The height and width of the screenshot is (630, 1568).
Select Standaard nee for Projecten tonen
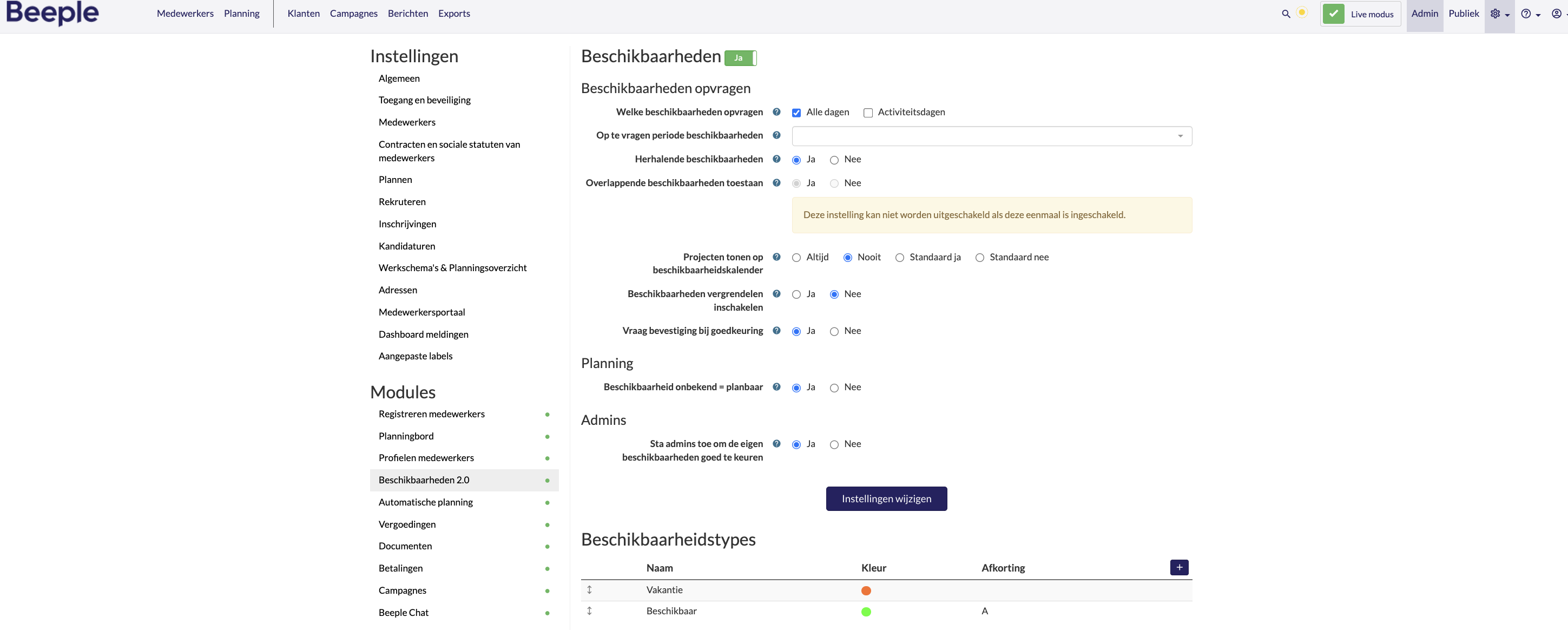coord(979,258)
